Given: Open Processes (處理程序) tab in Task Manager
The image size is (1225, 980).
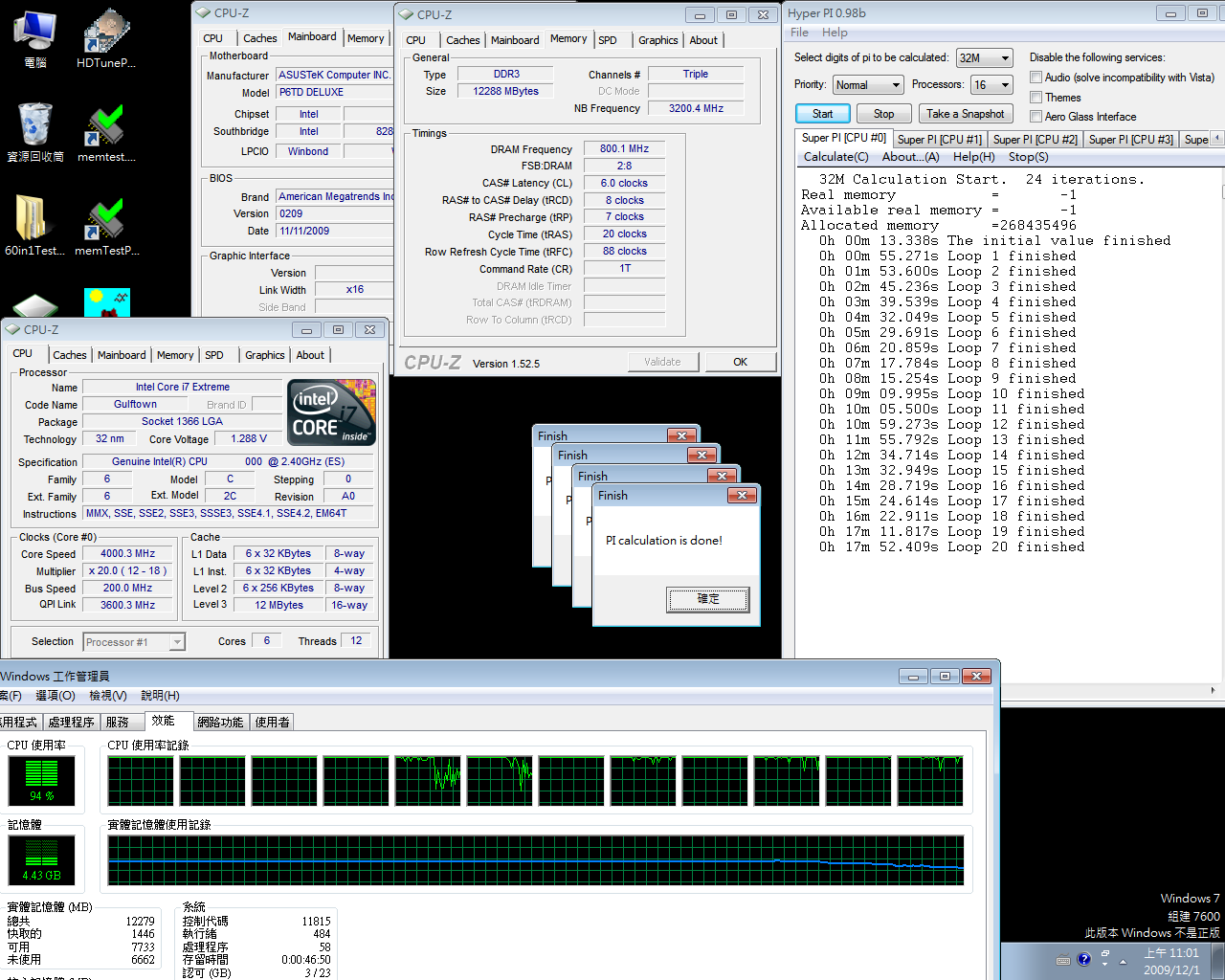Looking at the screenshot, I should pyautogui.click(x=71, y=723).
